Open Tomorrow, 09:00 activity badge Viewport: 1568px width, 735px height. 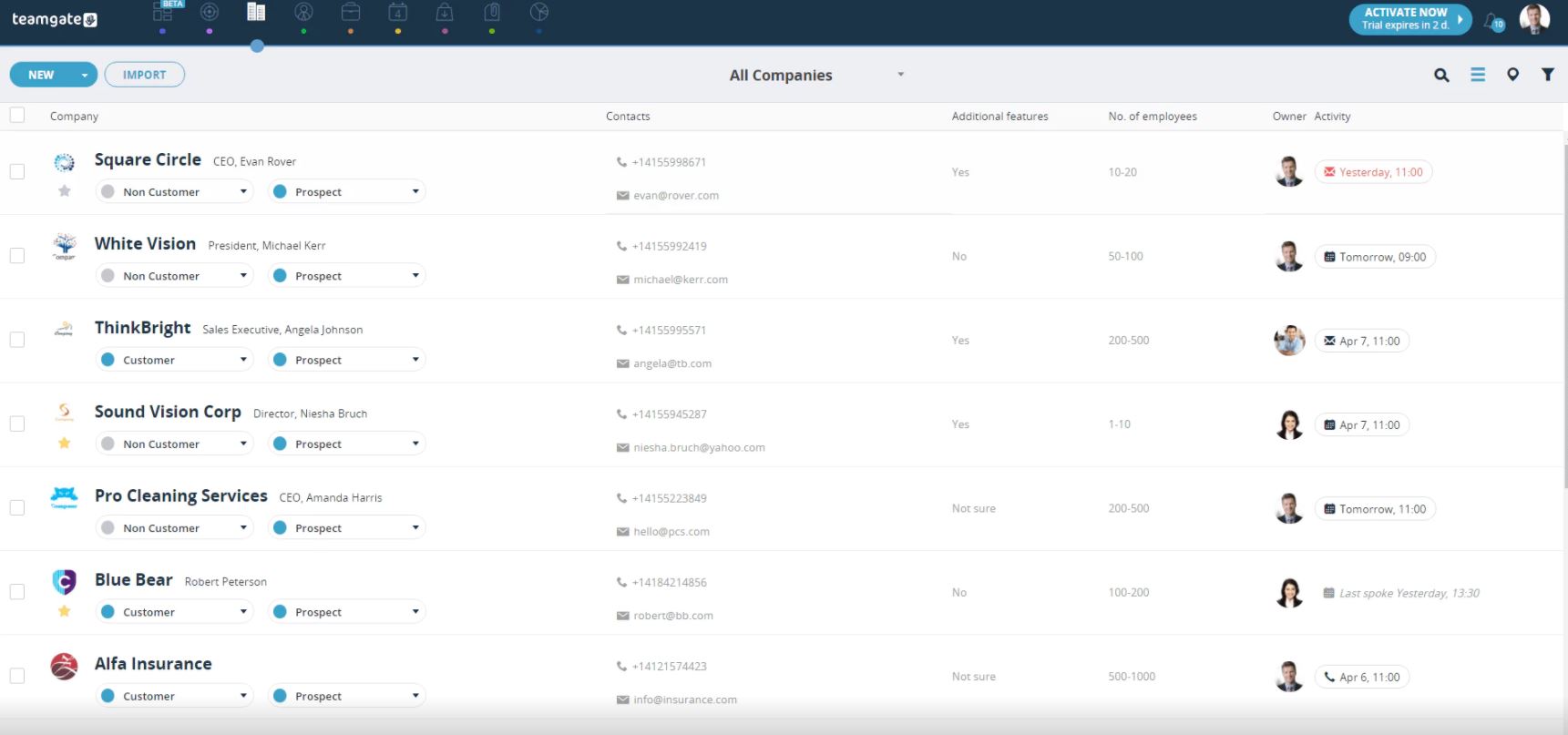pyautogui.click(x=1375, y=257)
